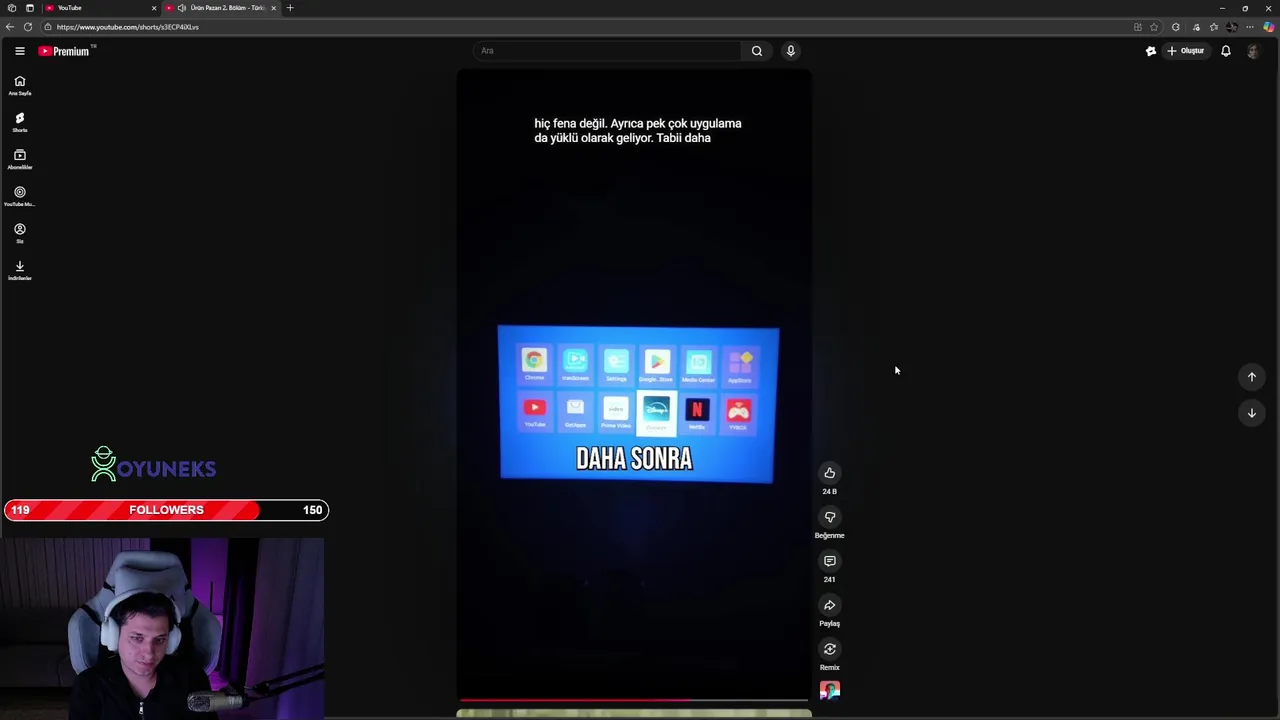
Task: Open Abonelikler in the sidebar
Action: (x=19, y=160)
